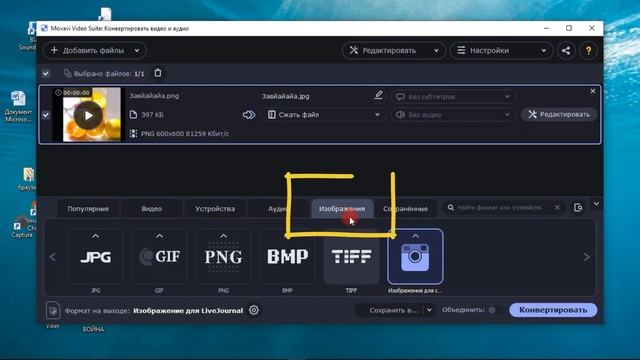Select TIFF format tile
This screenshot has height=360, width=640.
(351, 257)
